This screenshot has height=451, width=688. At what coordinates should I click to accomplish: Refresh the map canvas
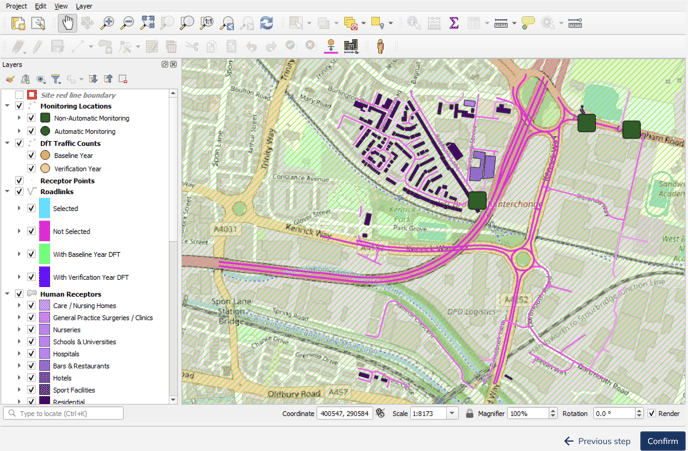[x=266, y=23]
